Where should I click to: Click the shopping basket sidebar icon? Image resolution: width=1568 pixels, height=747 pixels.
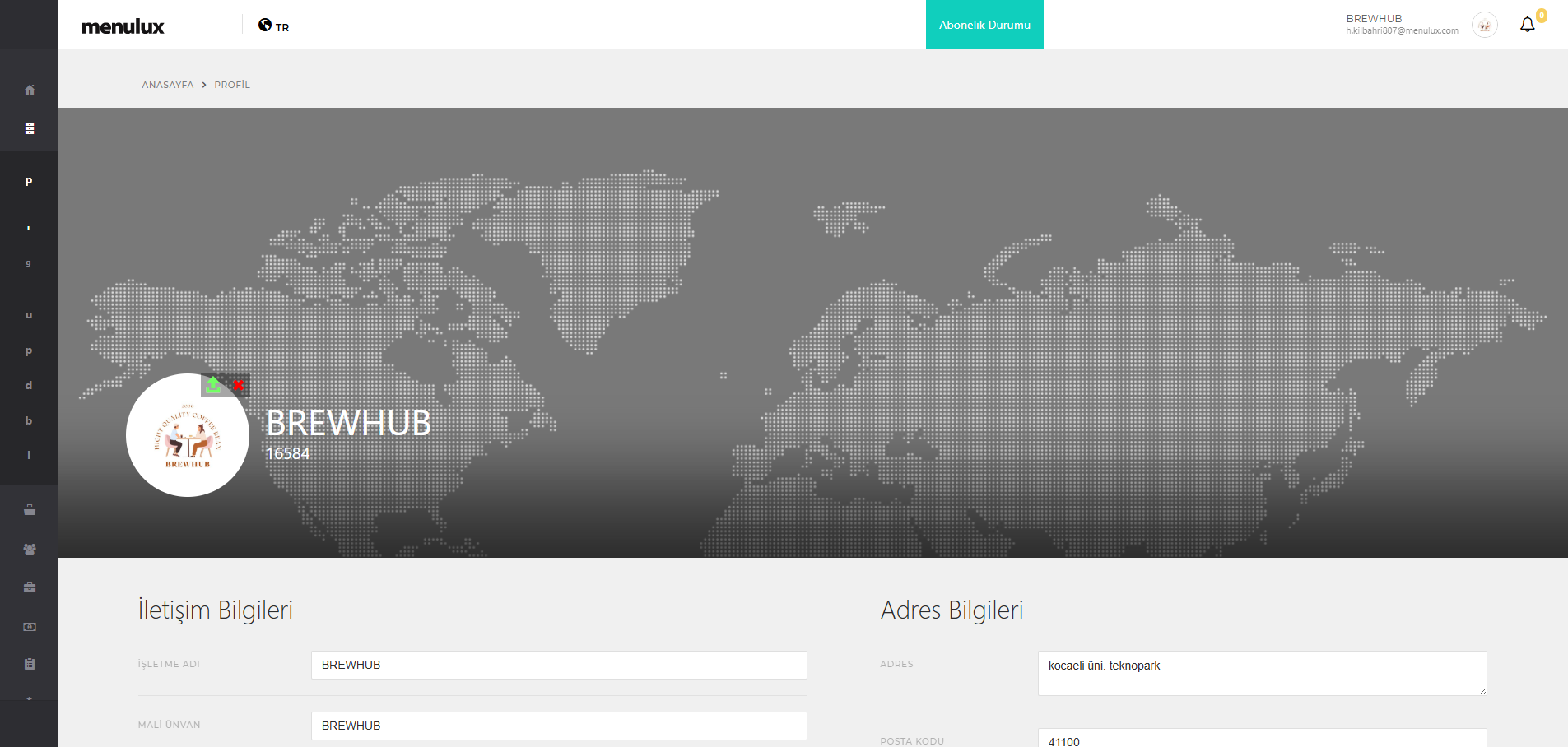(x=30, y=510)
